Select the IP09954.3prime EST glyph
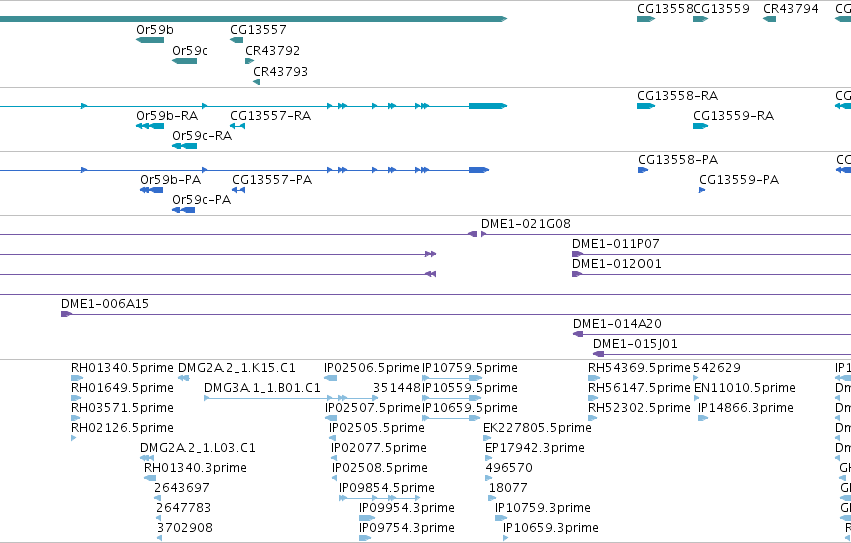The height and width of the screenshot is (543, 851). pyautogui.click(x=367, y=518)
